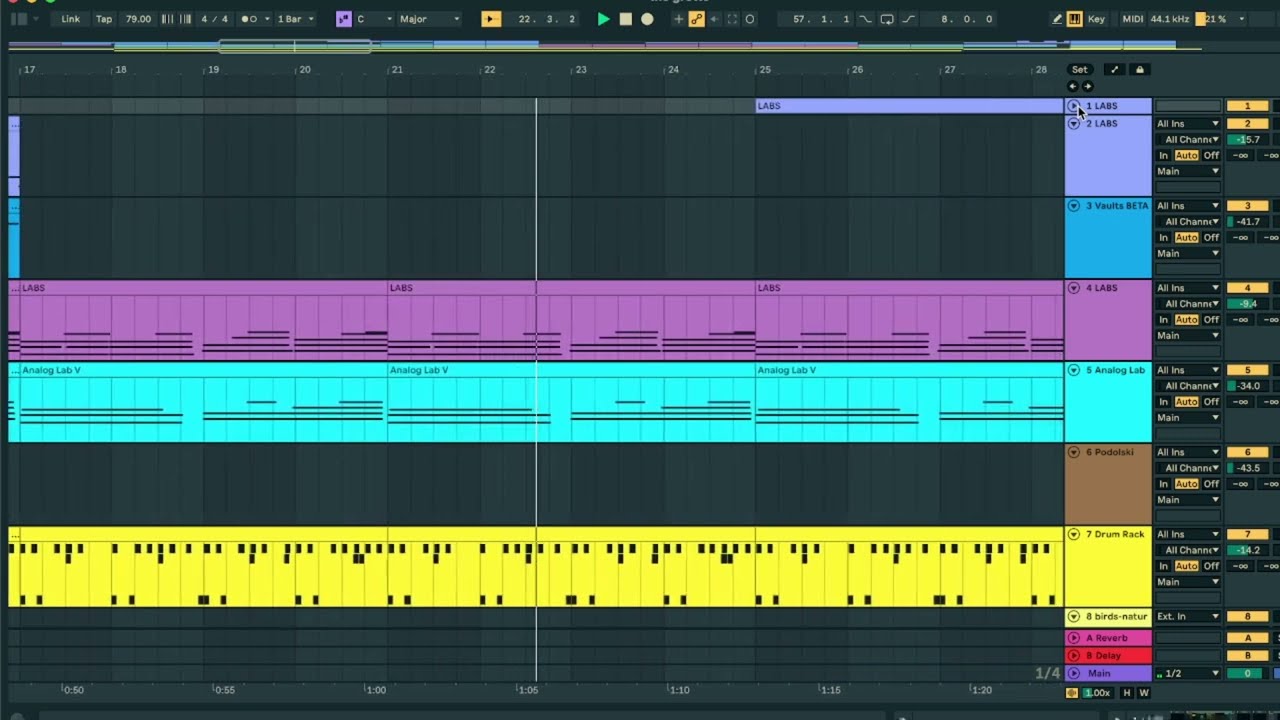Viewport: 1280px width, 720px height.
Task: Adjust the 5 Analog Lab volume slider -34.0
Action: 1247,386
